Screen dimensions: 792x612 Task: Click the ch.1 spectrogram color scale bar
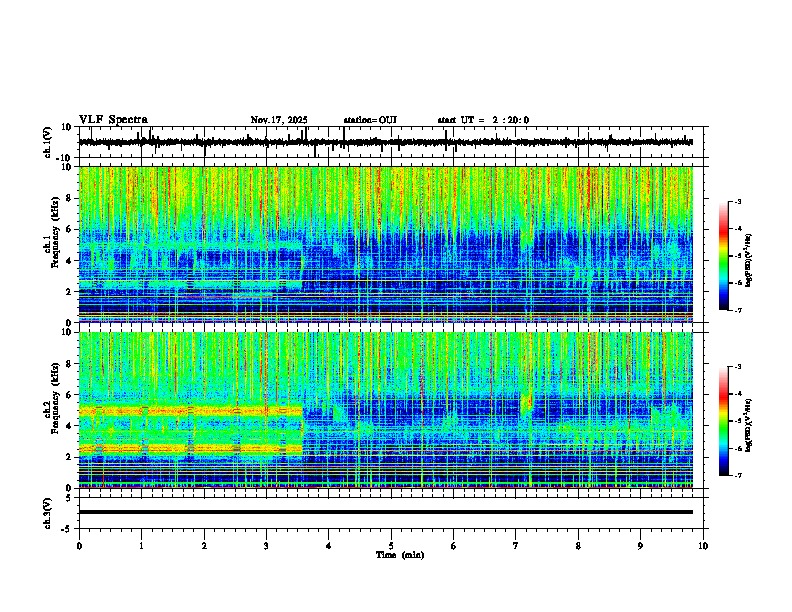click(x=723, y=256)
